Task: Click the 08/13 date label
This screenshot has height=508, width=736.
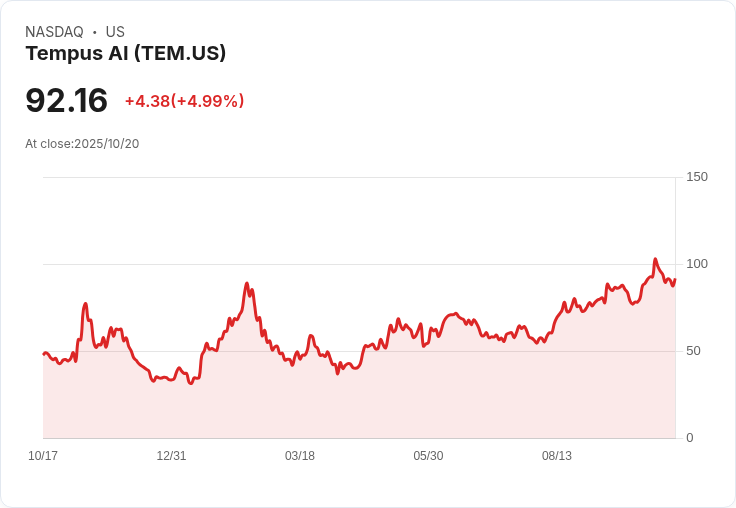Action: (x=557, y=456)
